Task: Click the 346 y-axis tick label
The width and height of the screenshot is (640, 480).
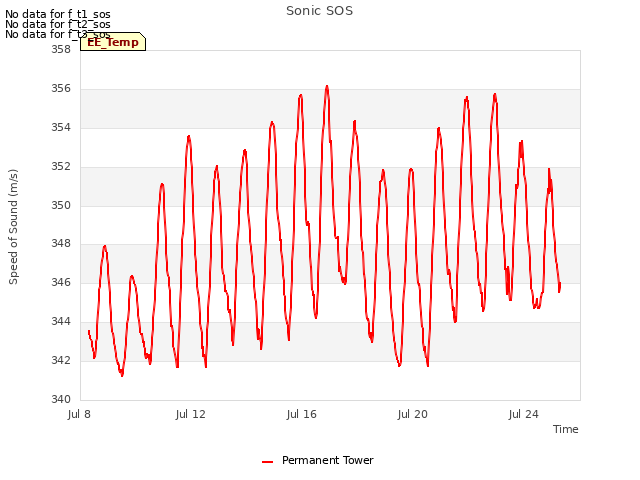Action: pos(61,282)
